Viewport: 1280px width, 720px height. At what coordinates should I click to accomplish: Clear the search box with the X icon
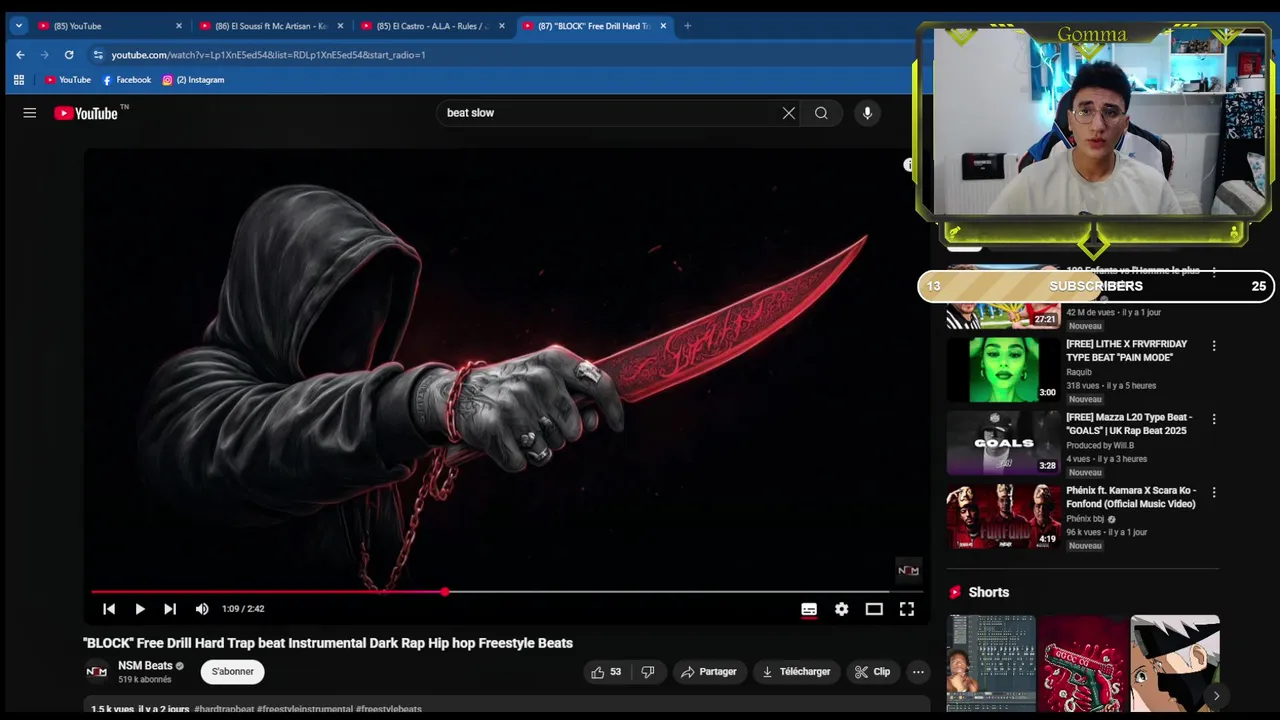[x=789, y=113]
